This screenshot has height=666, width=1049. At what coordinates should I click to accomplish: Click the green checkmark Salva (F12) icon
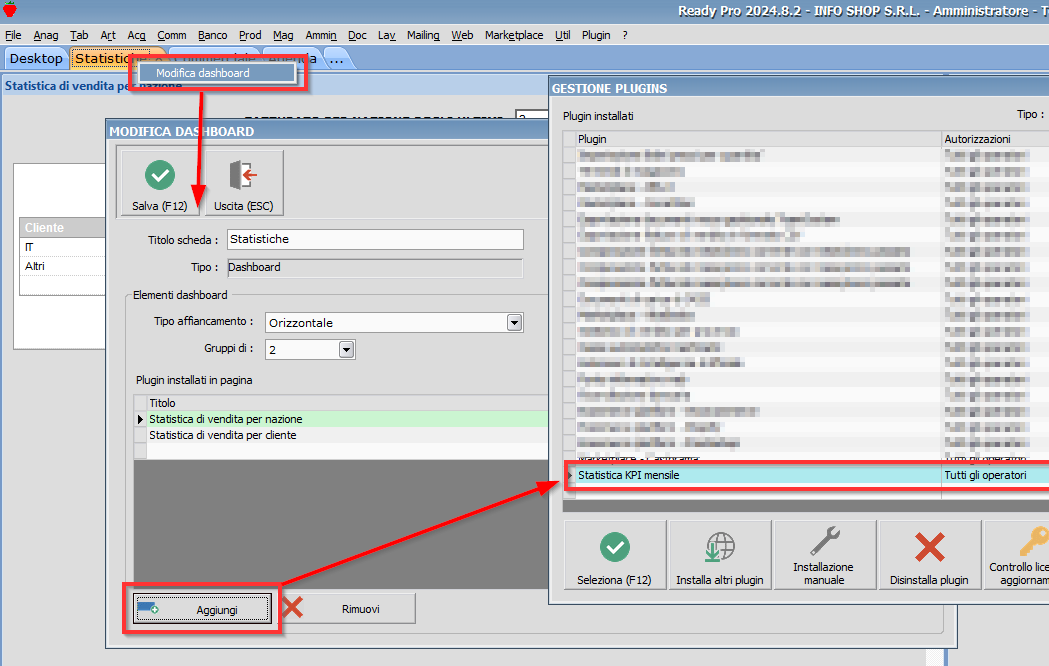coord(160,176)
